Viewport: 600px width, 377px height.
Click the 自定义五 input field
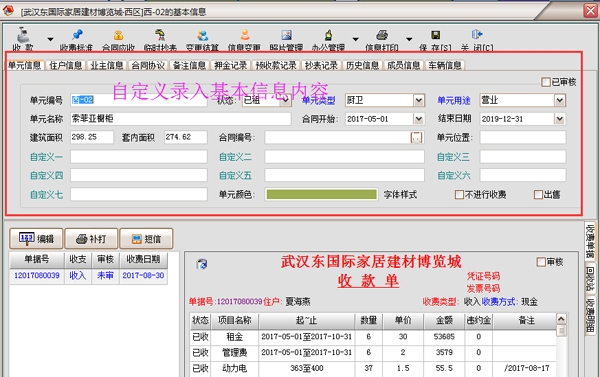pos(344,175)
